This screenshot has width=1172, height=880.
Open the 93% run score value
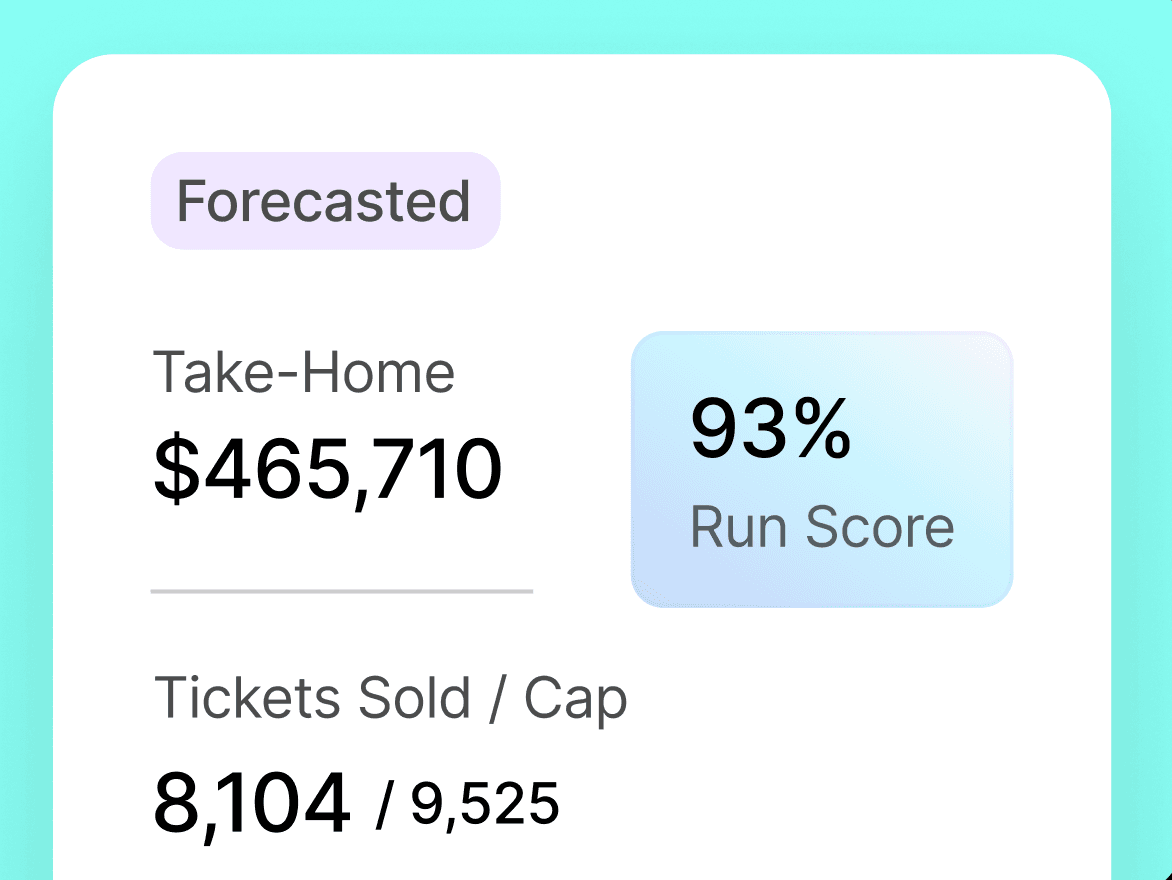click(x=770, y=430)
